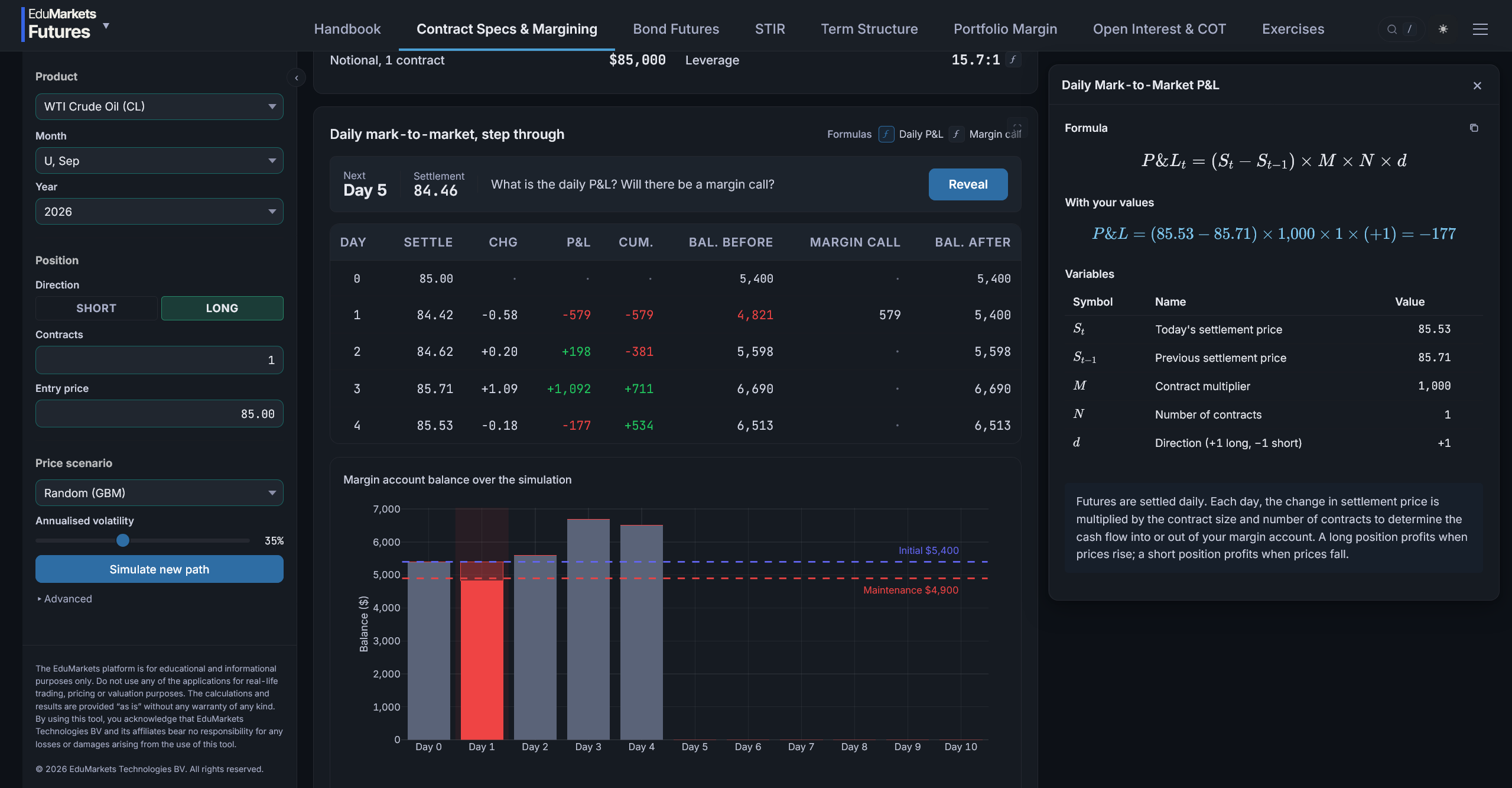Click the Day 1 balance before value 4,821

tap(755, 315)
